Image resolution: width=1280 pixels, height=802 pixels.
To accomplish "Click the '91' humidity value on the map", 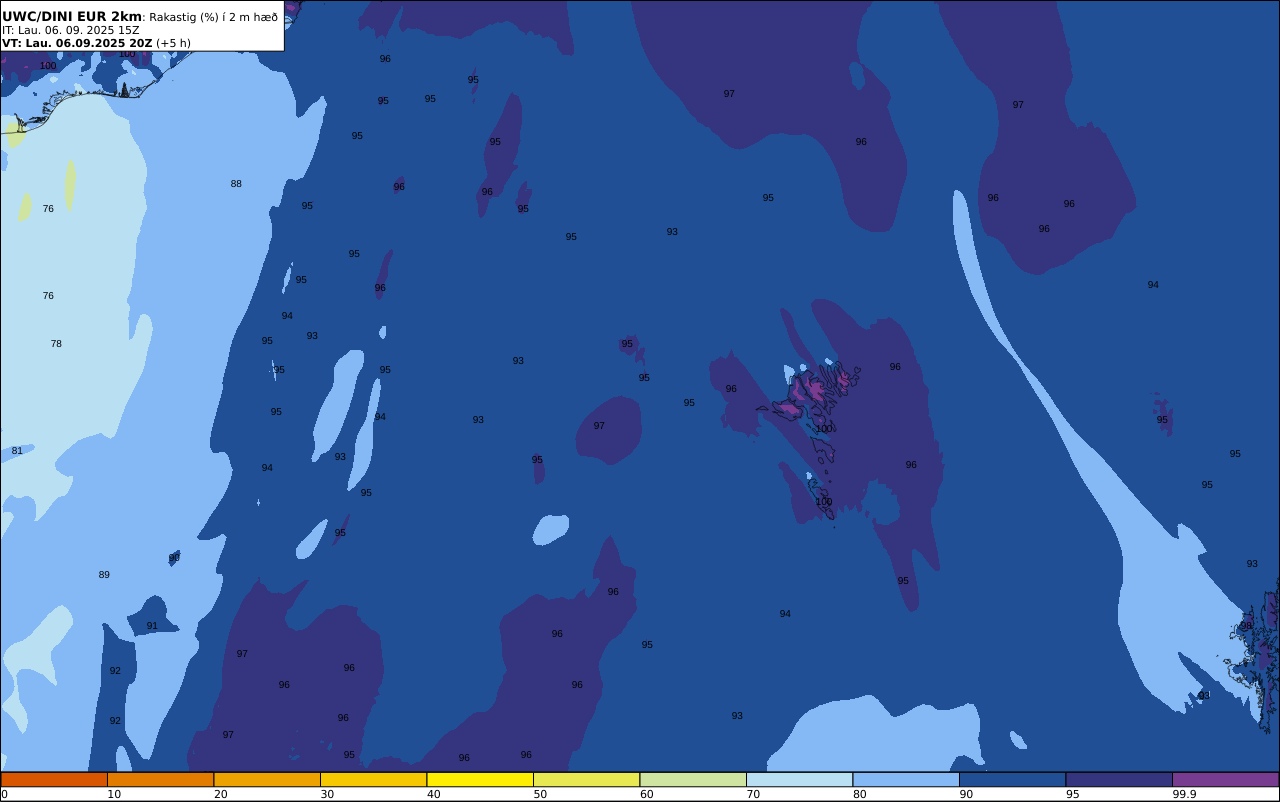I will (x=152, y=626).
